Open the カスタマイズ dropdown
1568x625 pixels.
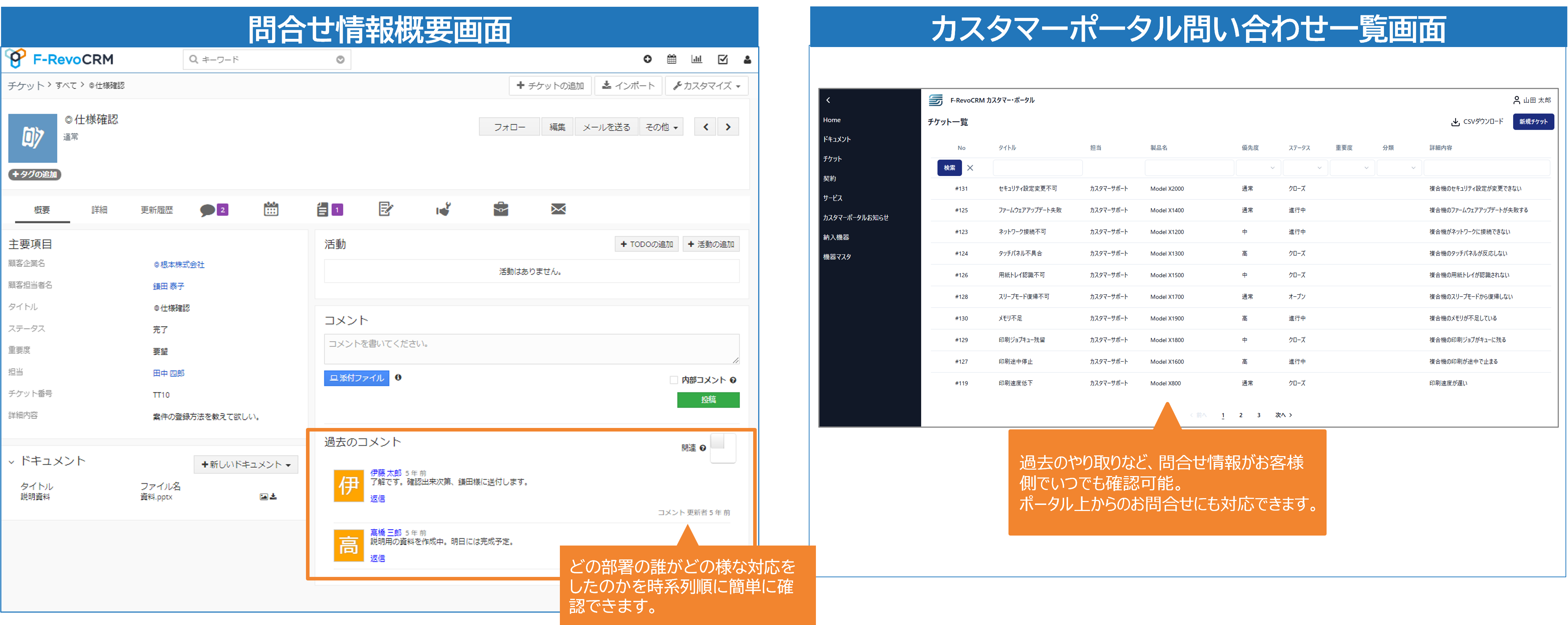tap(706, 86)
